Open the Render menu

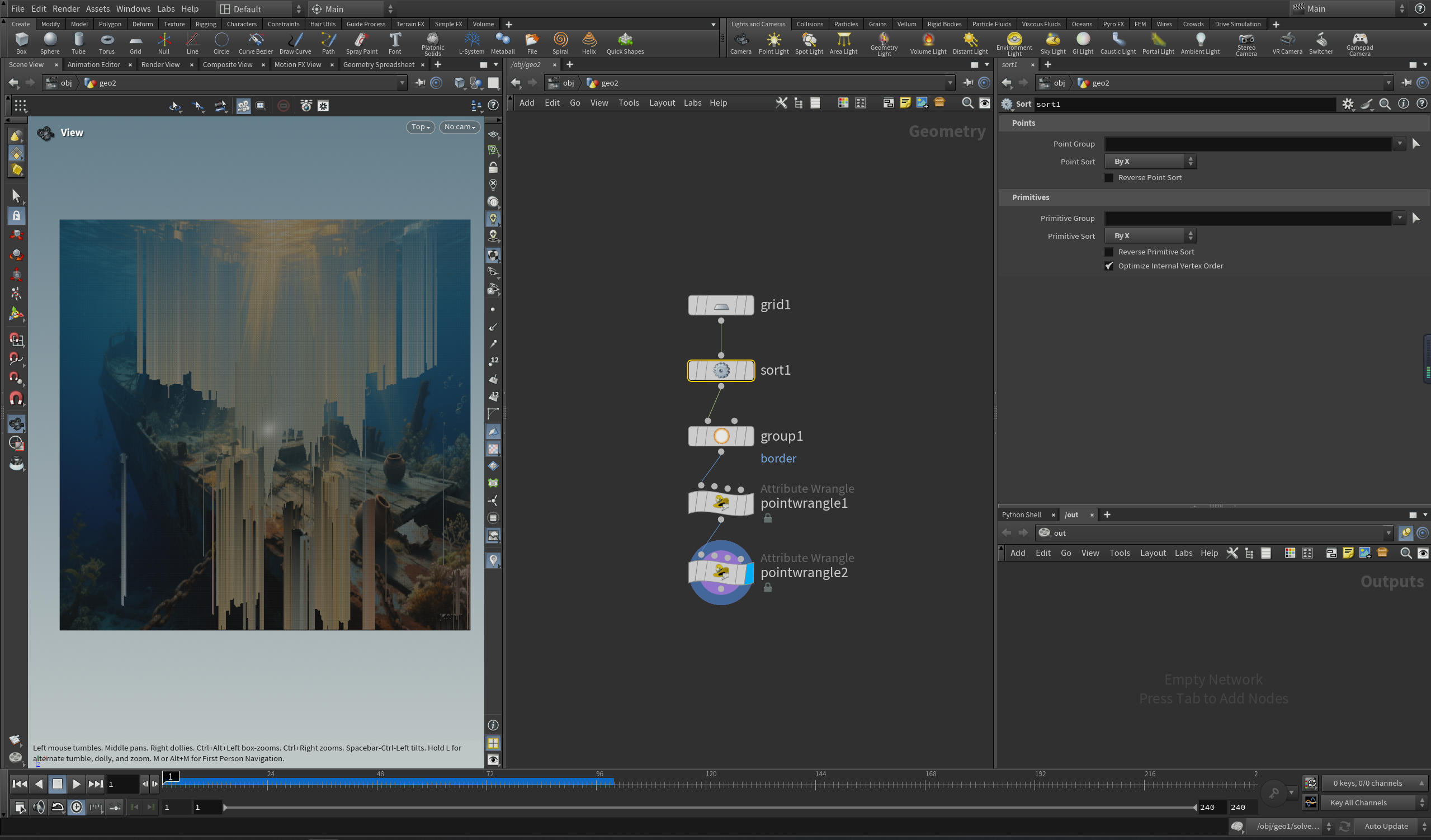[x=66, y=8]
